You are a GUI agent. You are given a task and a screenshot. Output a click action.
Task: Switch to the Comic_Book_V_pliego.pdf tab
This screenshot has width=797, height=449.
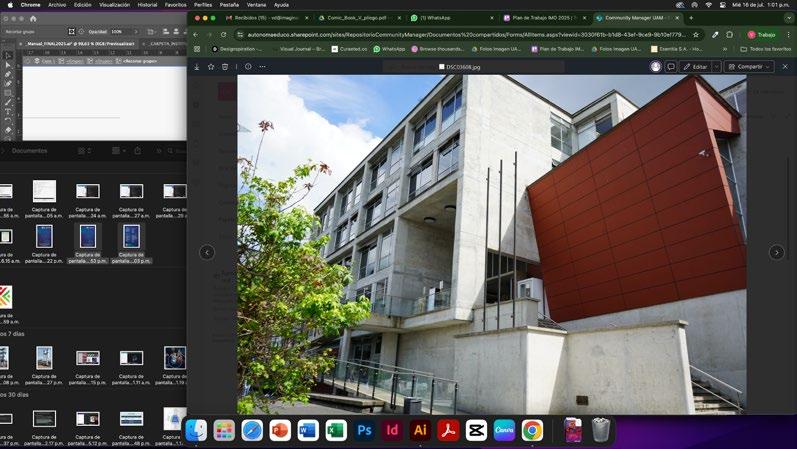pos(360,18)
